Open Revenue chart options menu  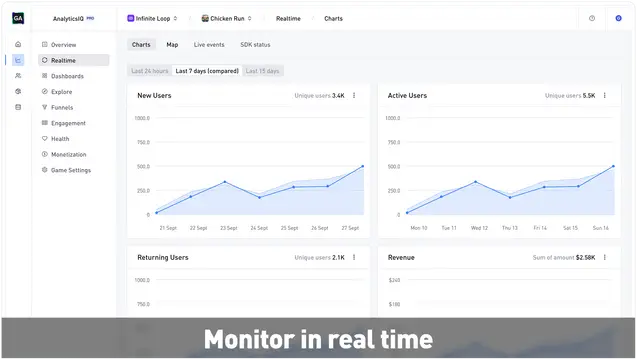pyautogui.click(x=604, y=257)
